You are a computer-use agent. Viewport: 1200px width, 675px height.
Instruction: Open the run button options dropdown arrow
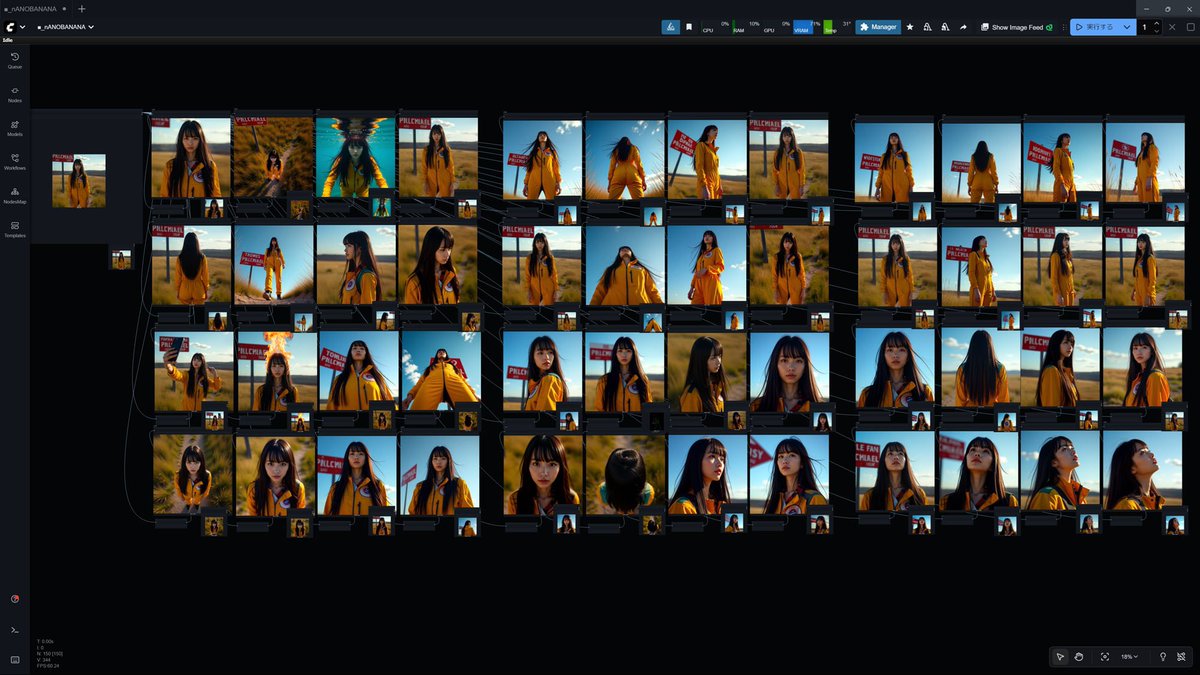click(1128, 27)
